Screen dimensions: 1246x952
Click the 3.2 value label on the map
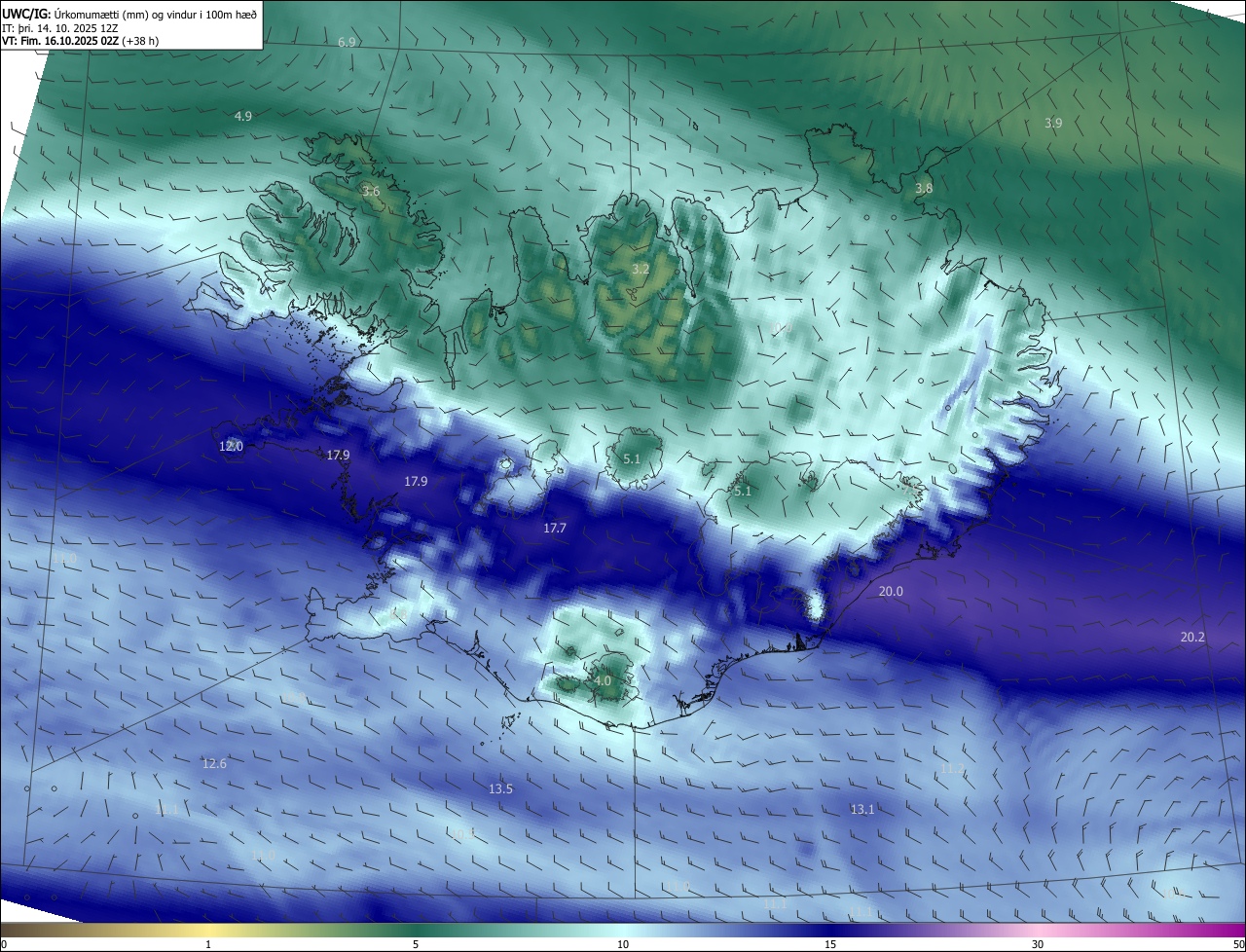point(640,269)
